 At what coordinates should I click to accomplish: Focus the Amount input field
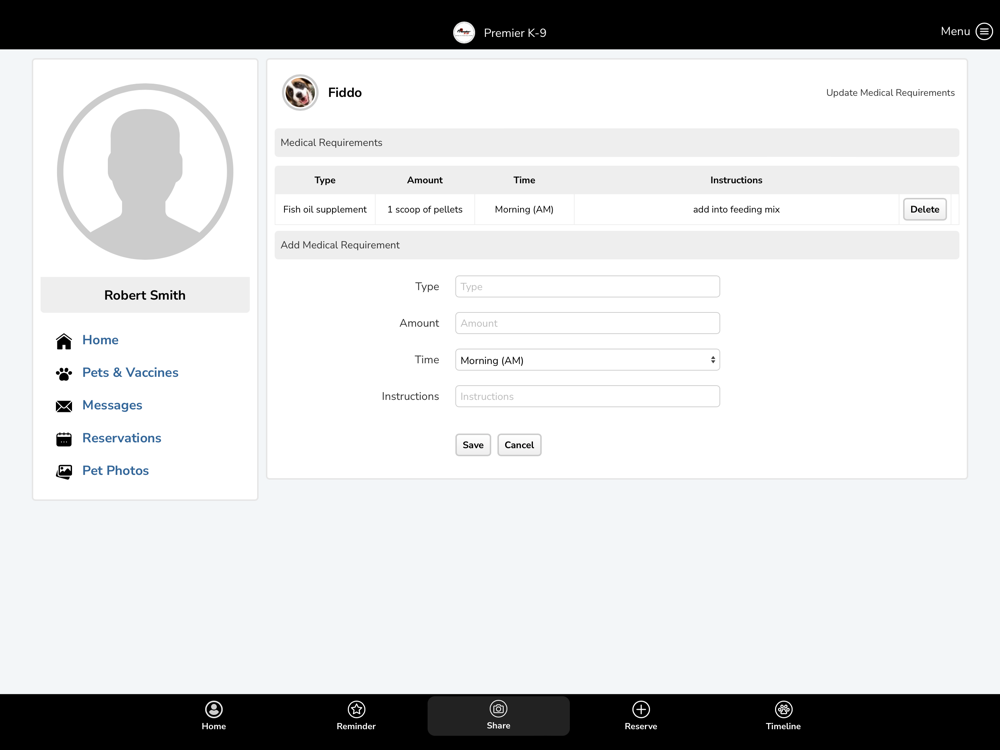(x=587, y=323)
